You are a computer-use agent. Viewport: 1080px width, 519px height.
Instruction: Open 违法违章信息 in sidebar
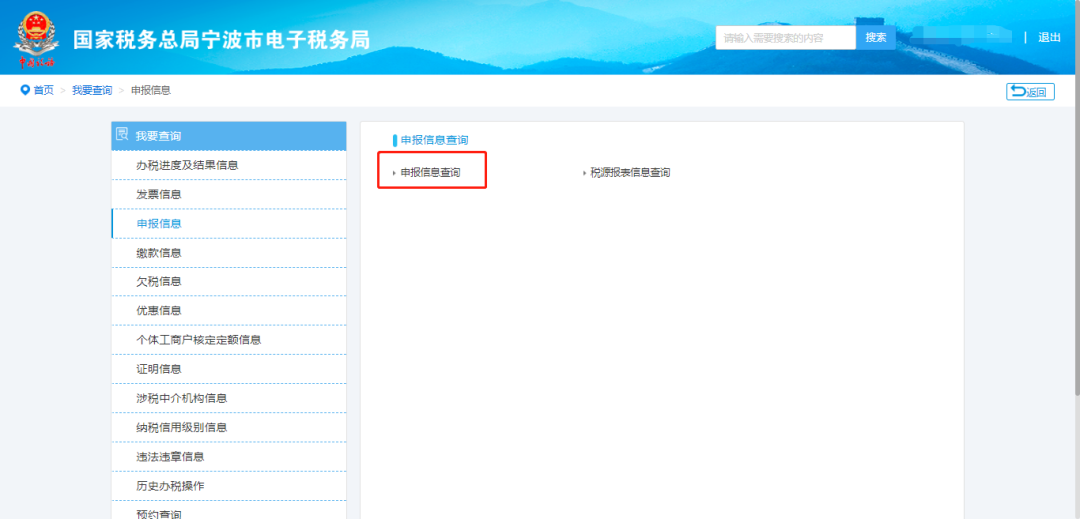(x=229, y=456)
